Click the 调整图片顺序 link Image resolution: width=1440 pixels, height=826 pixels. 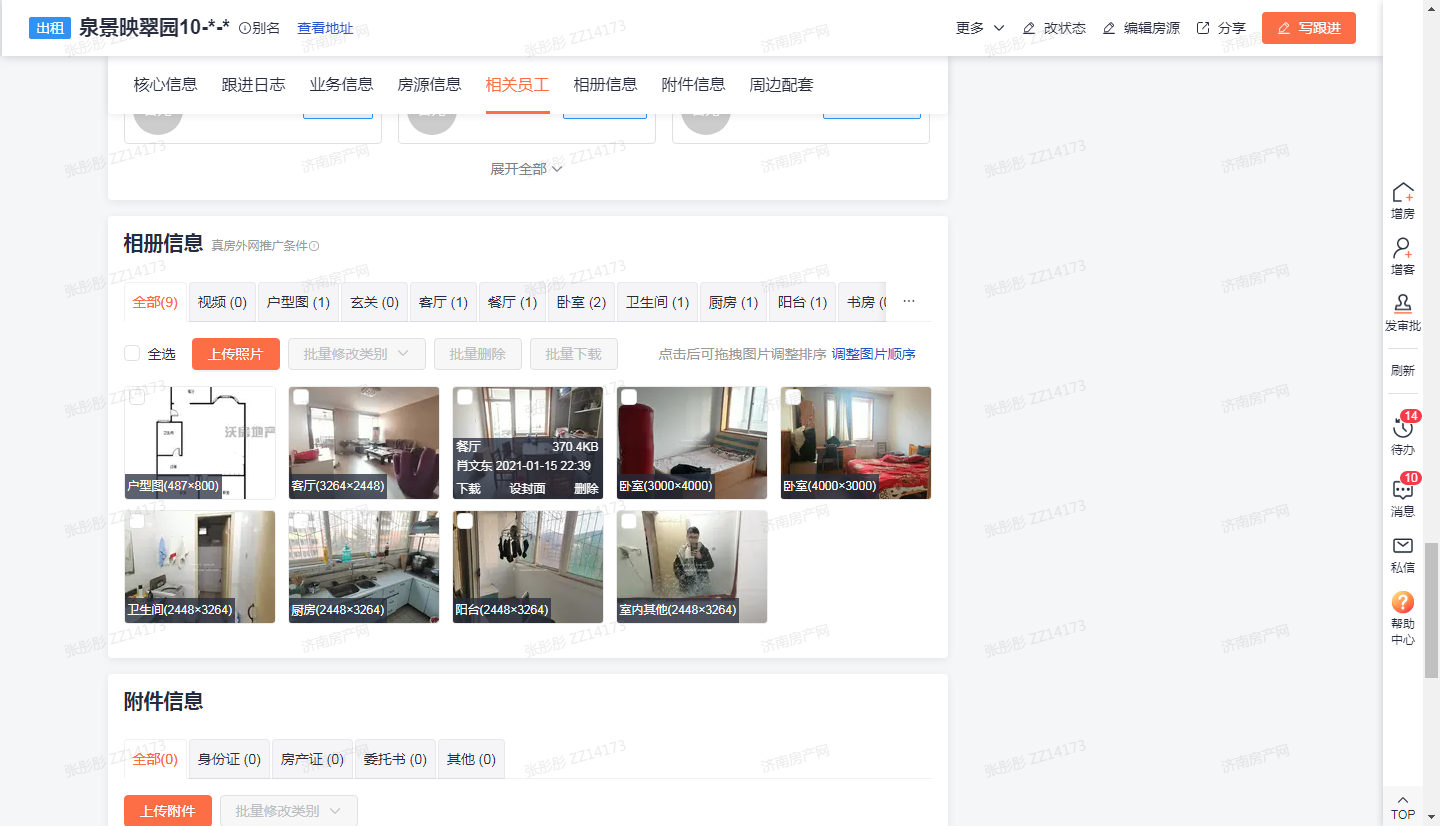point(873,354)
